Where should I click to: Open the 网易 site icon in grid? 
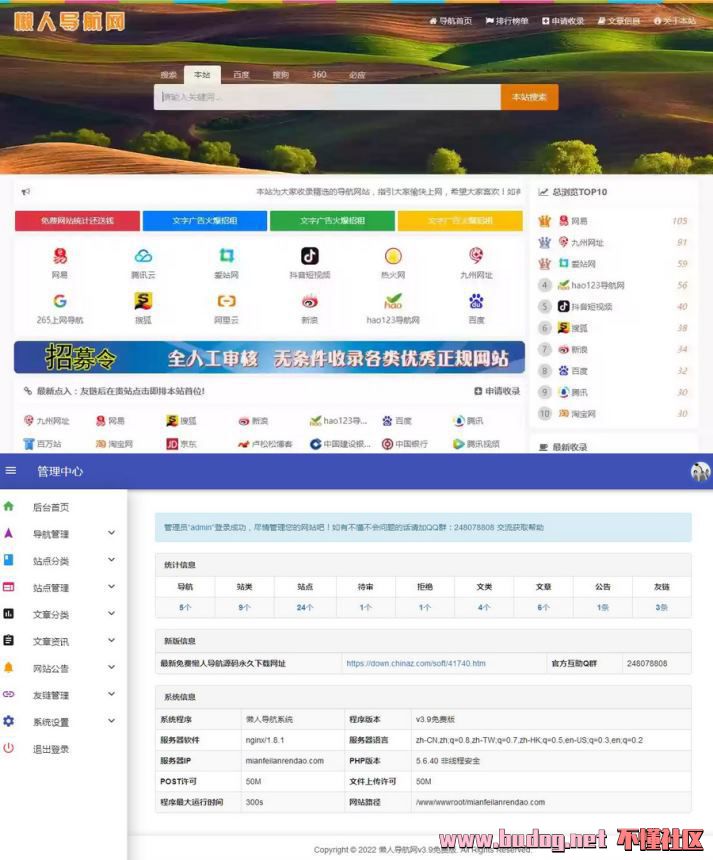60,256
